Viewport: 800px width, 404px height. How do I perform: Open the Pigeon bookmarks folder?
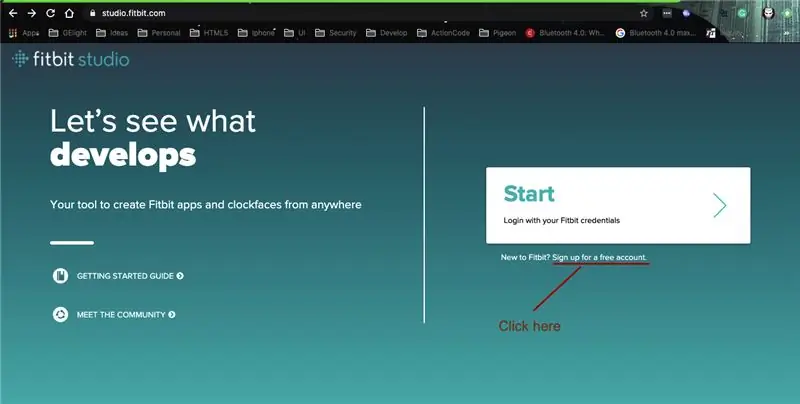(x=497, y=33)
